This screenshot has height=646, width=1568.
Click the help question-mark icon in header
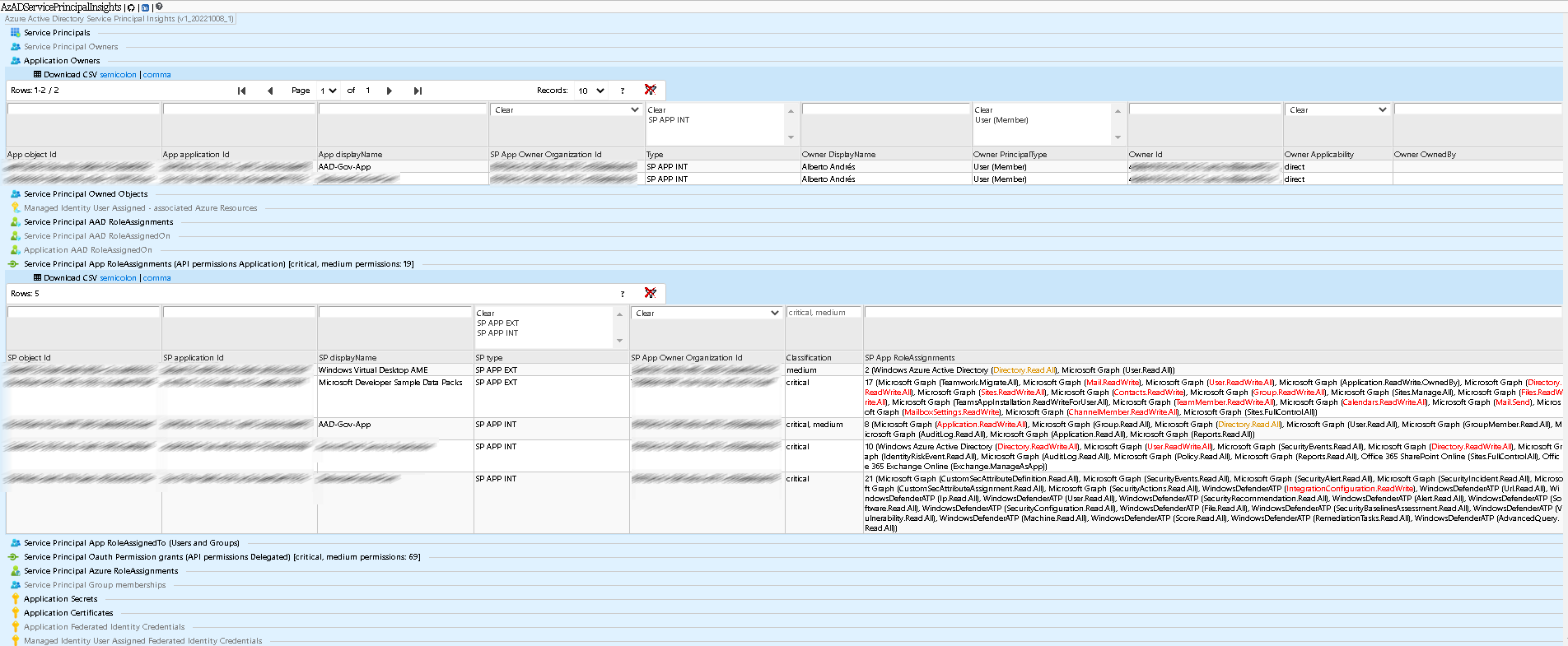click(159, 7)
